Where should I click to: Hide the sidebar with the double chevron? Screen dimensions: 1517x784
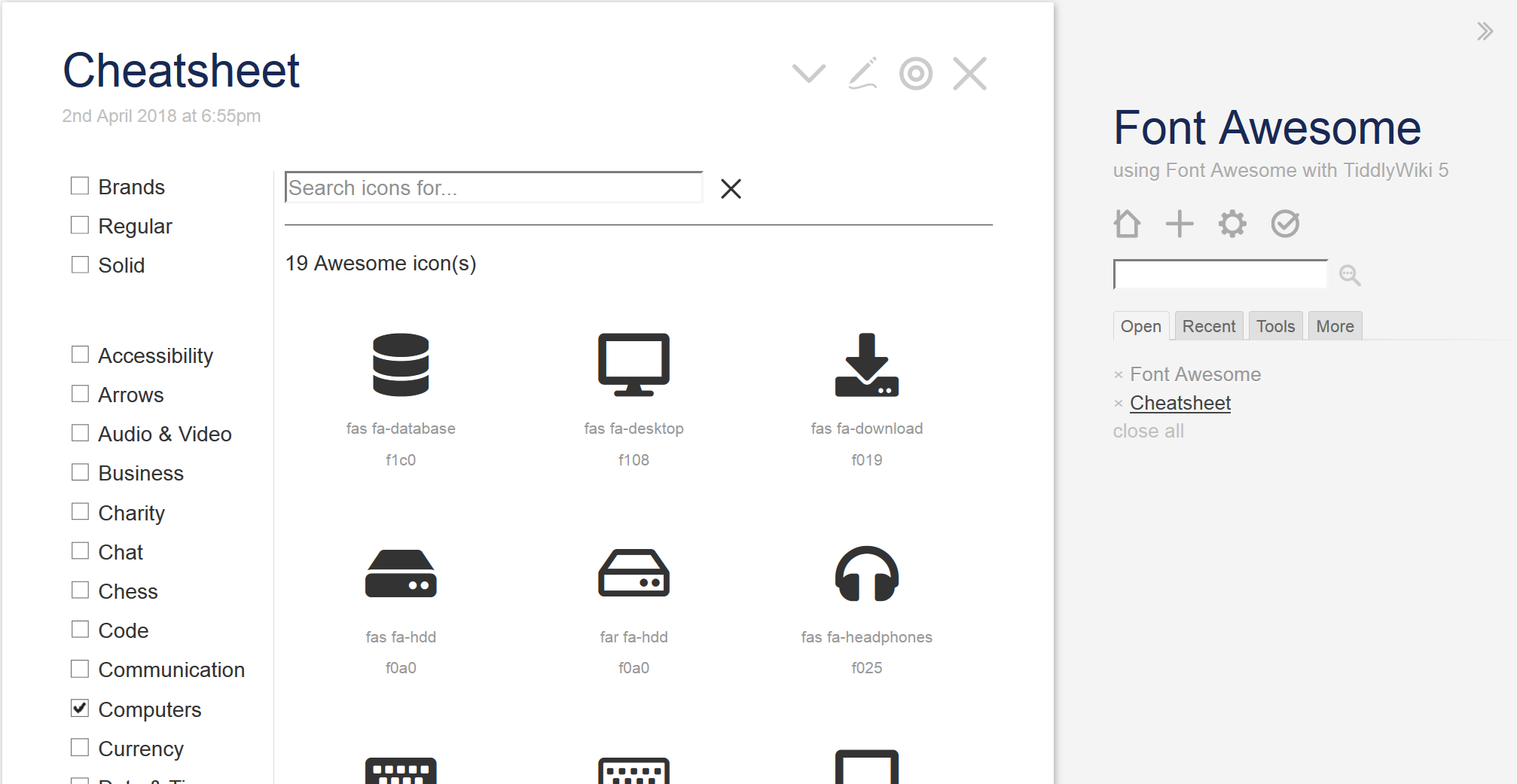coord(1485,31)
